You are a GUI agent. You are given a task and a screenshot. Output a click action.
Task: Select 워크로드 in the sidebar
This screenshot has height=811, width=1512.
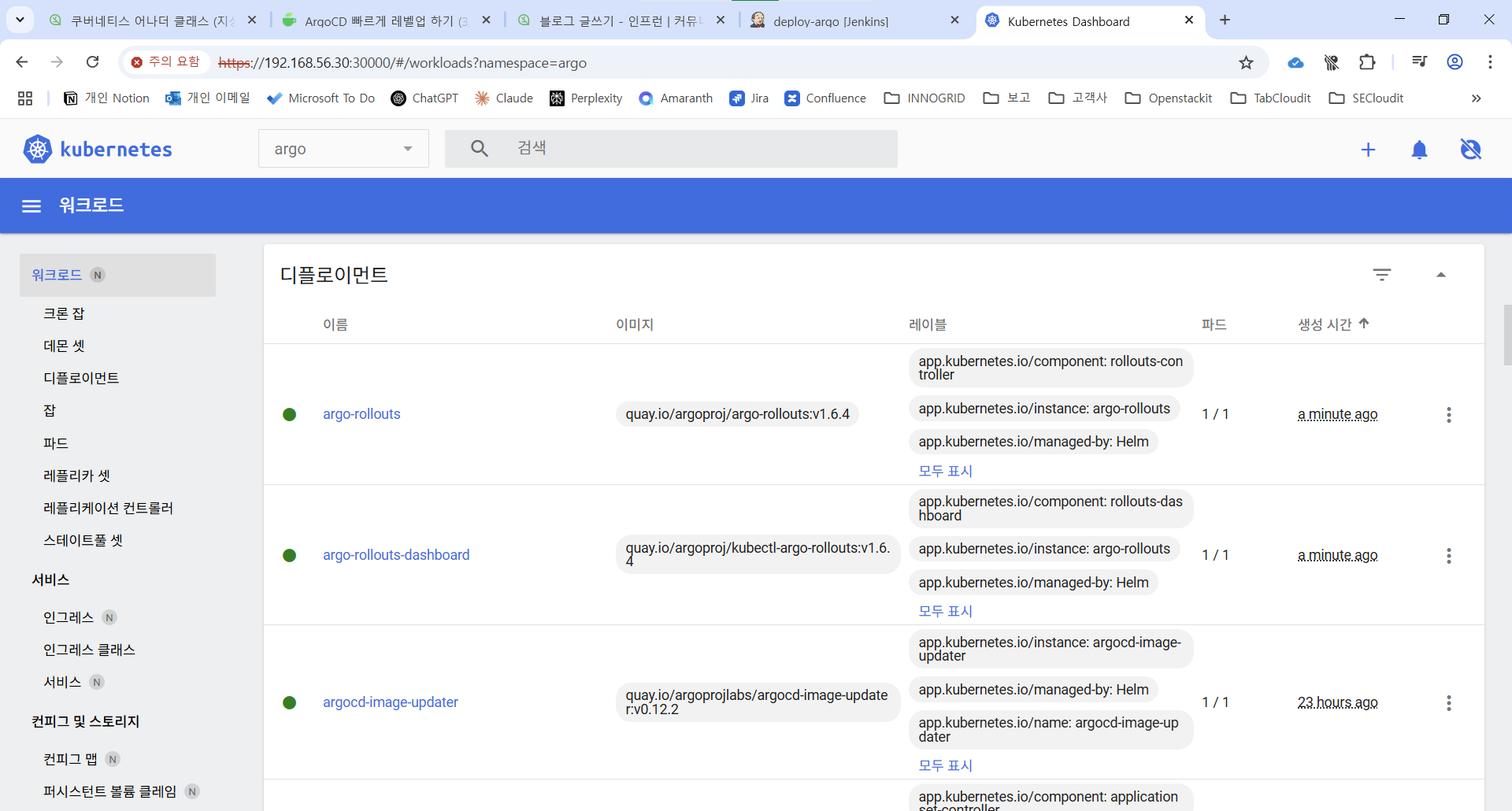pos(117,275)
